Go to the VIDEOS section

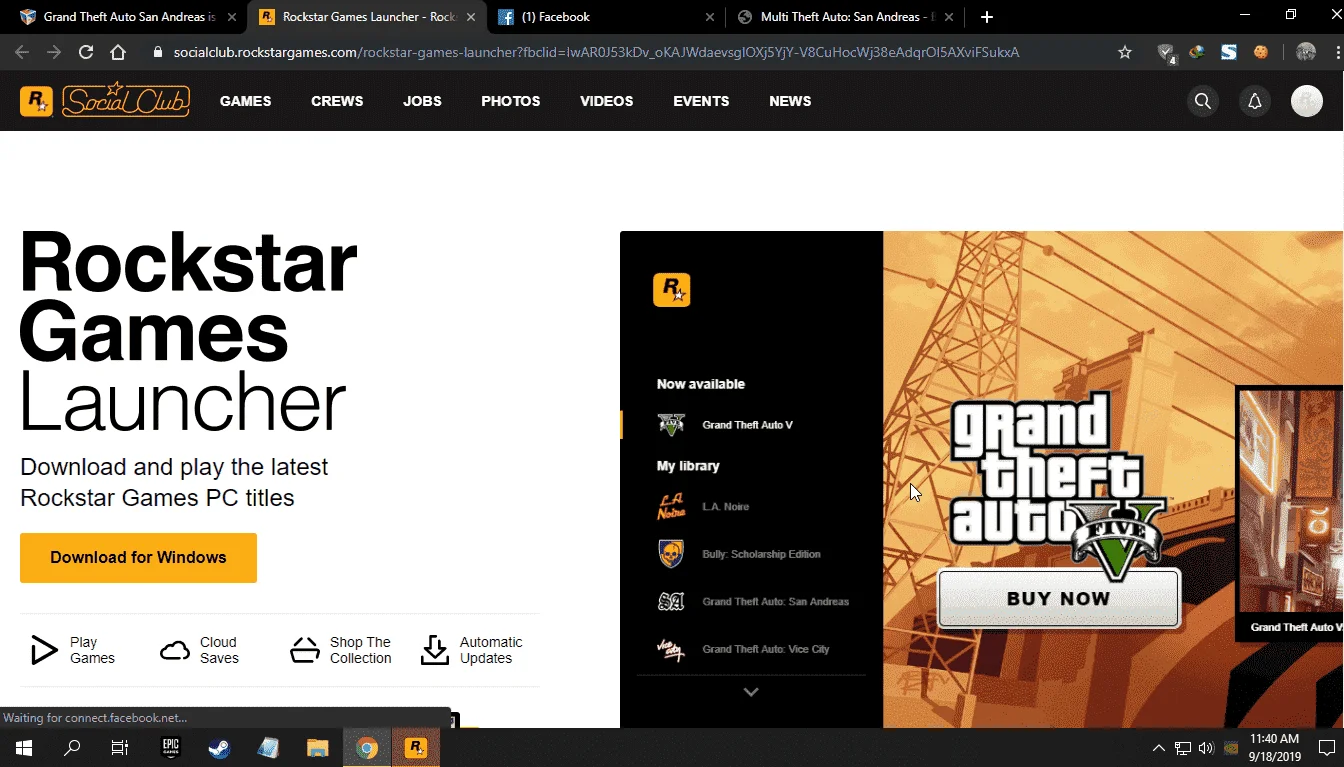tap(607, 101)
